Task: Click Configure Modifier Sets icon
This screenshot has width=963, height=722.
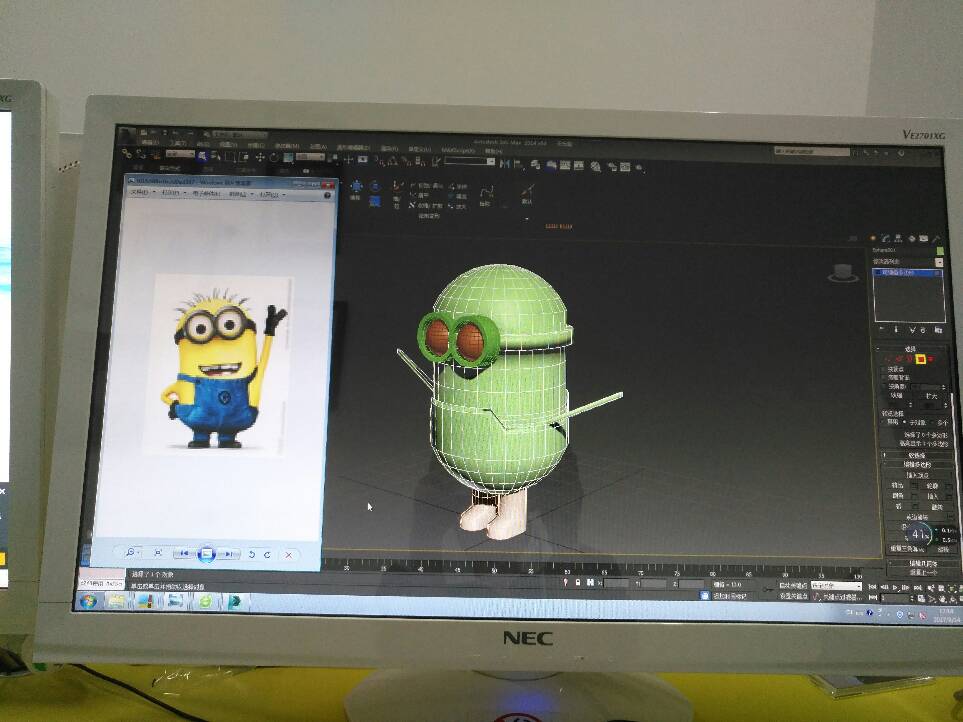Action: coord(939,330)
